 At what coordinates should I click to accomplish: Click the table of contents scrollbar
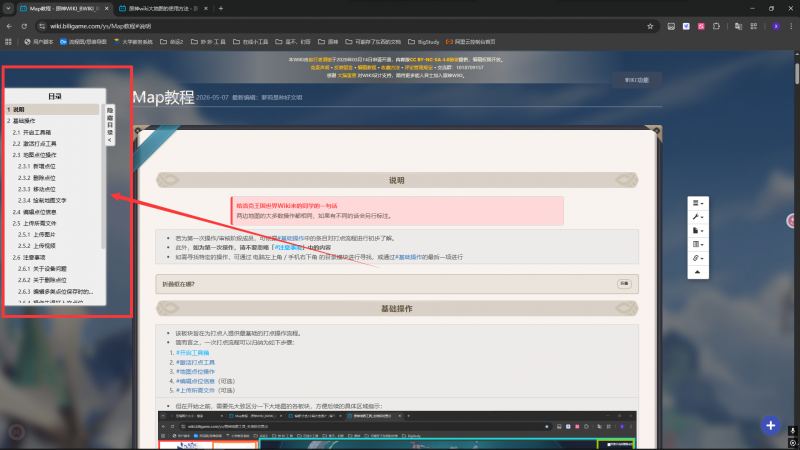coord(103,176)
